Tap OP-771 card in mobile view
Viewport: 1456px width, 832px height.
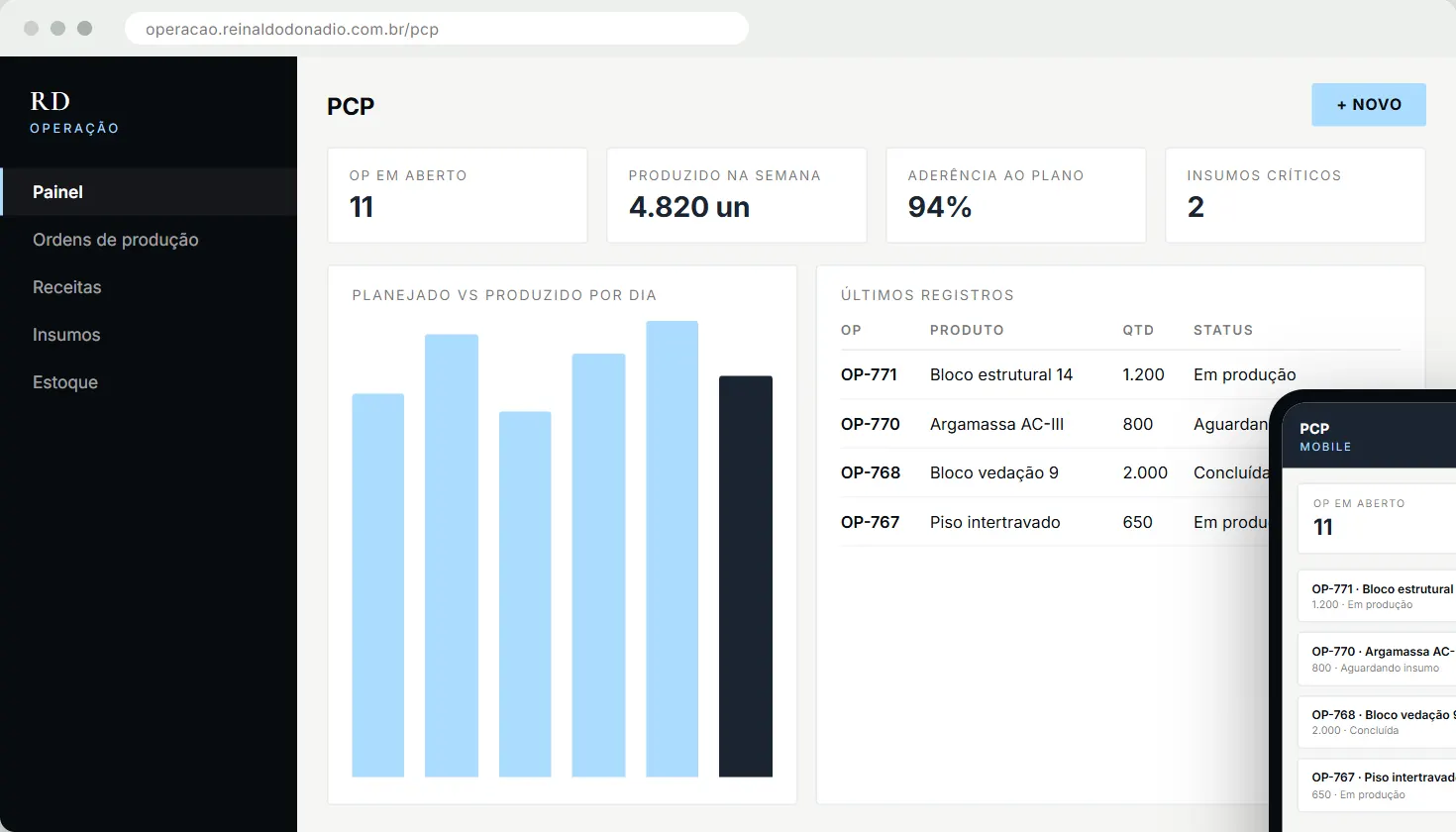(1377, 595)
